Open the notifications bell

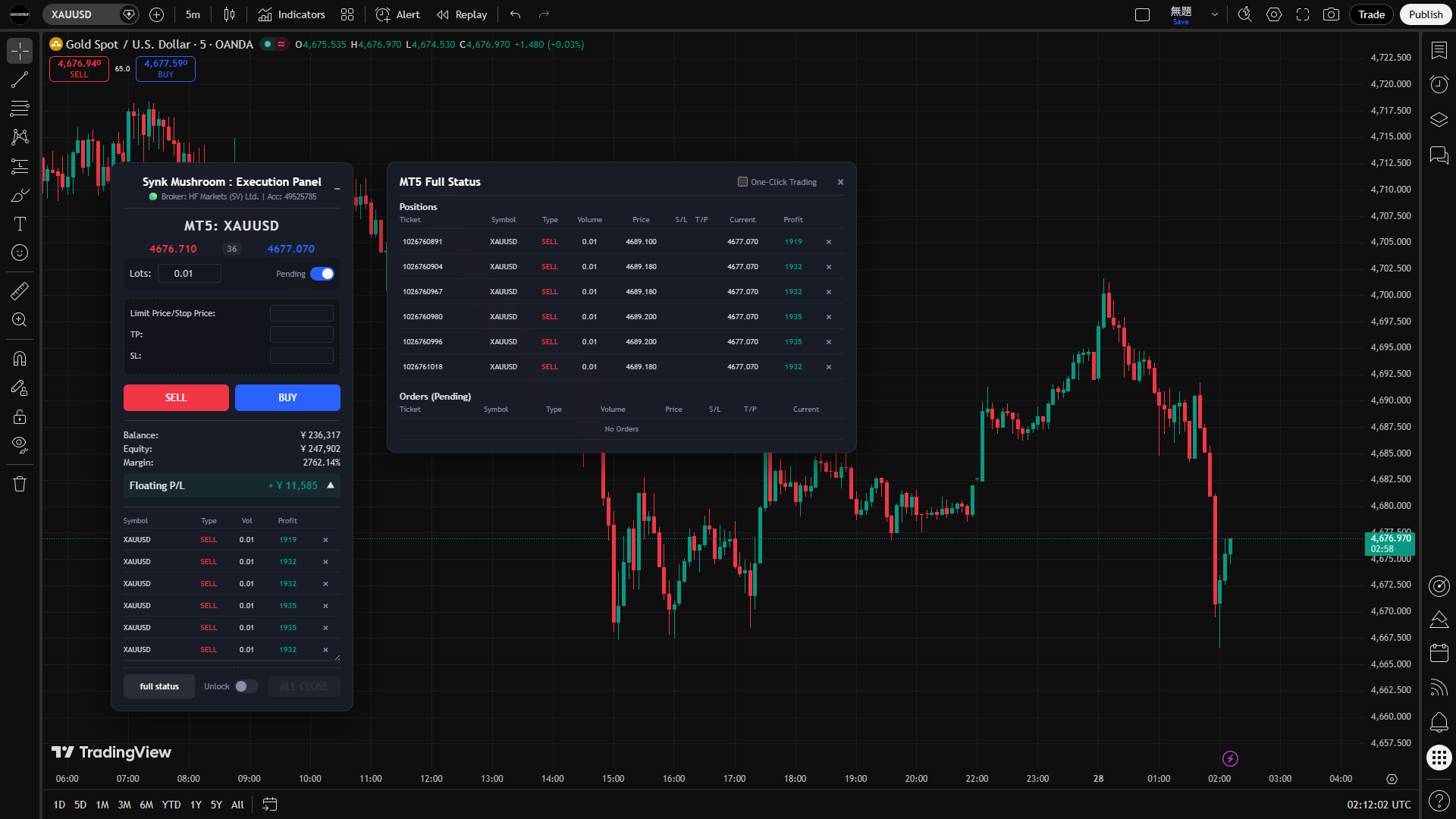coord(1439,722)
